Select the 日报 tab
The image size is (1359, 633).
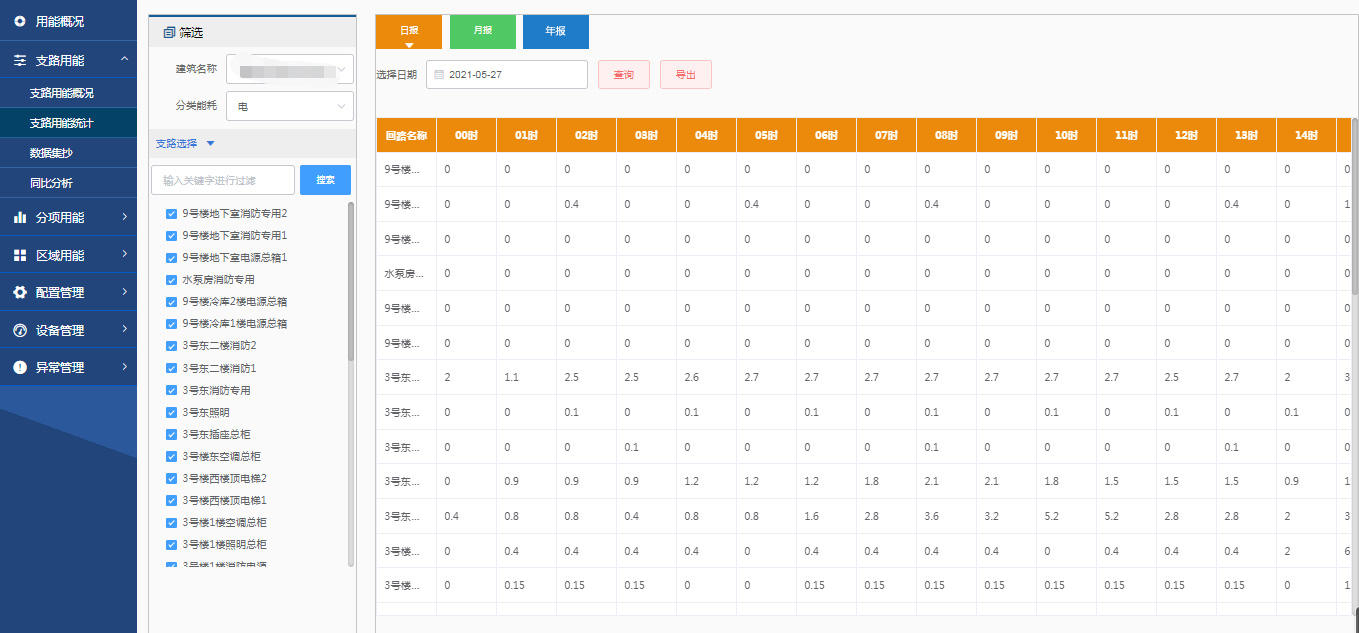click(x=409, y=31)
